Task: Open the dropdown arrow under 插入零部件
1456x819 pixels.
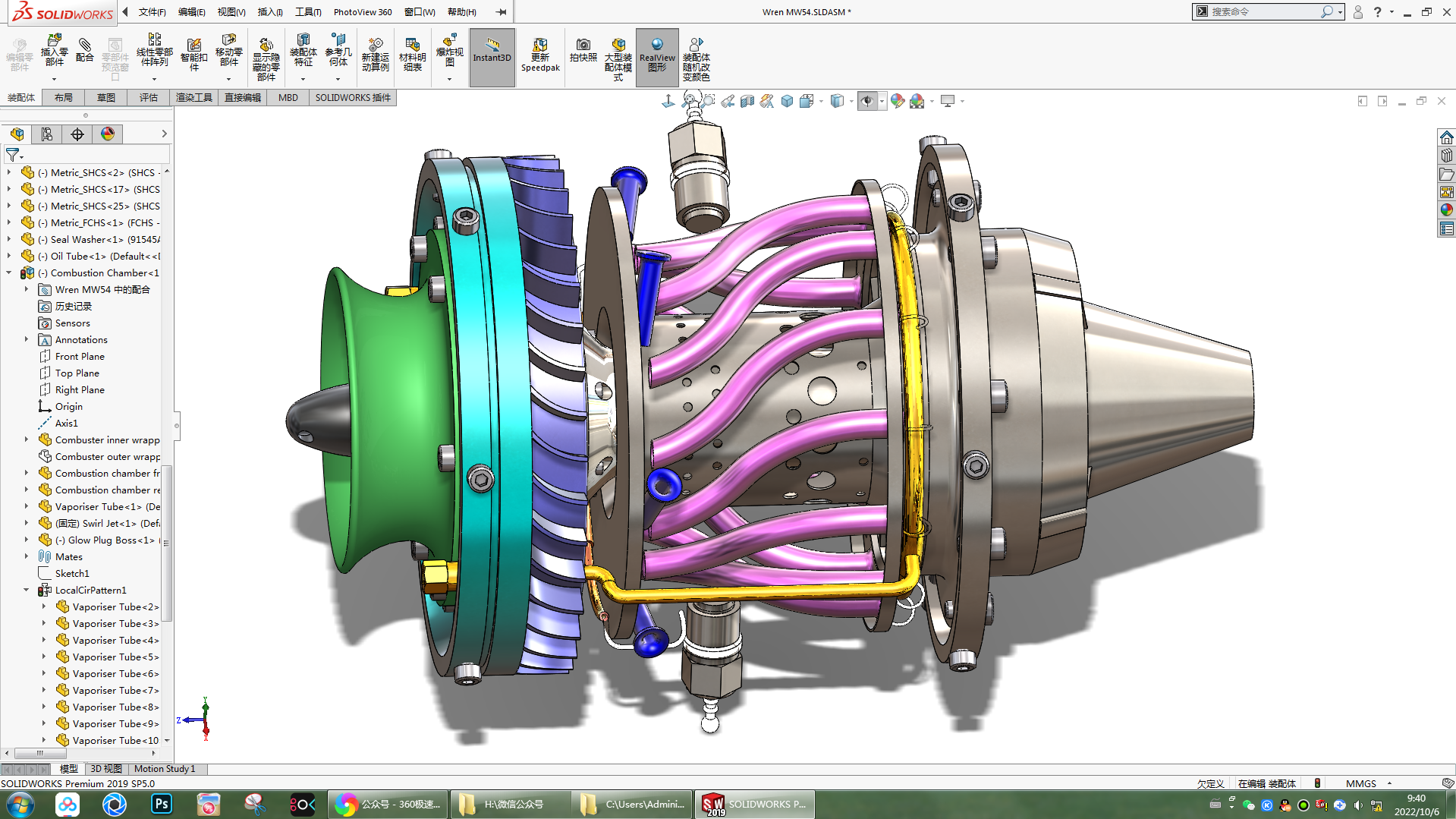Action: pos(54,79)
